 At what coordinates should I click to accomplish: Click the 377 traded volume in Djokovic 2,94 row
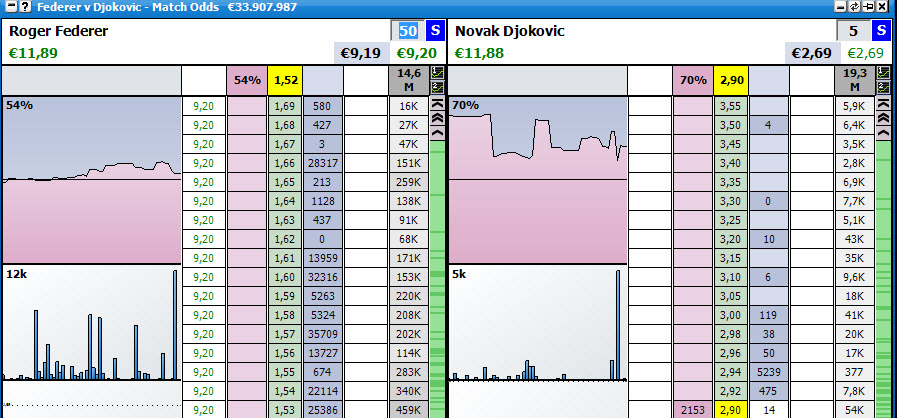(x=855, y=372)
